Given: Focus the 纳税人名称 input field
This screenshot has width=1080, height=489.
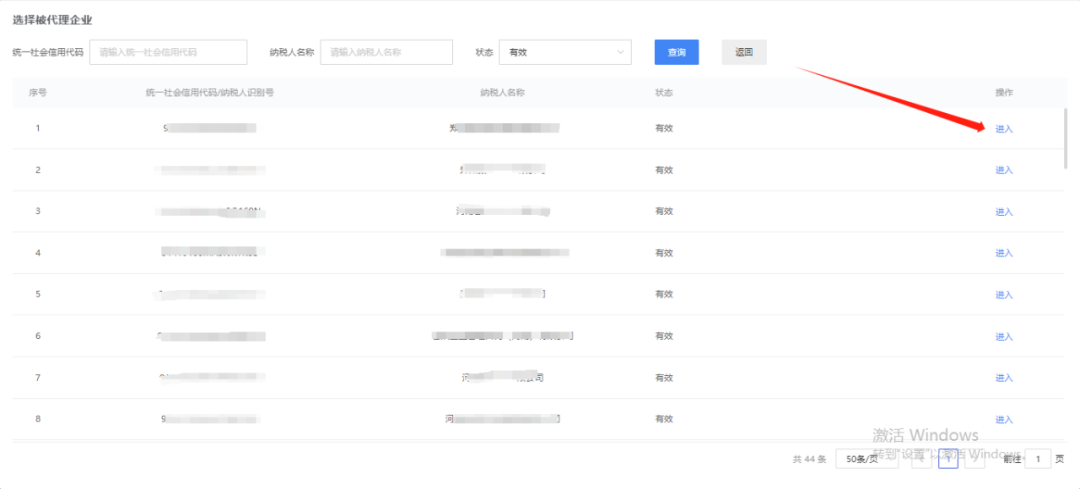Looking at the screenshot, I should pyautogui.click(x=386, y=52).
